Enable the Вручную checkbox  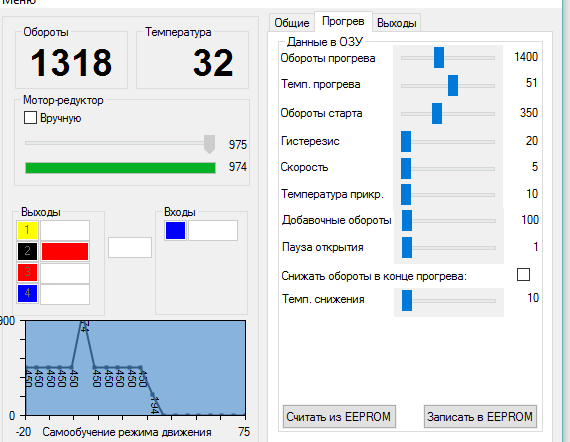[x=31, y=118]
